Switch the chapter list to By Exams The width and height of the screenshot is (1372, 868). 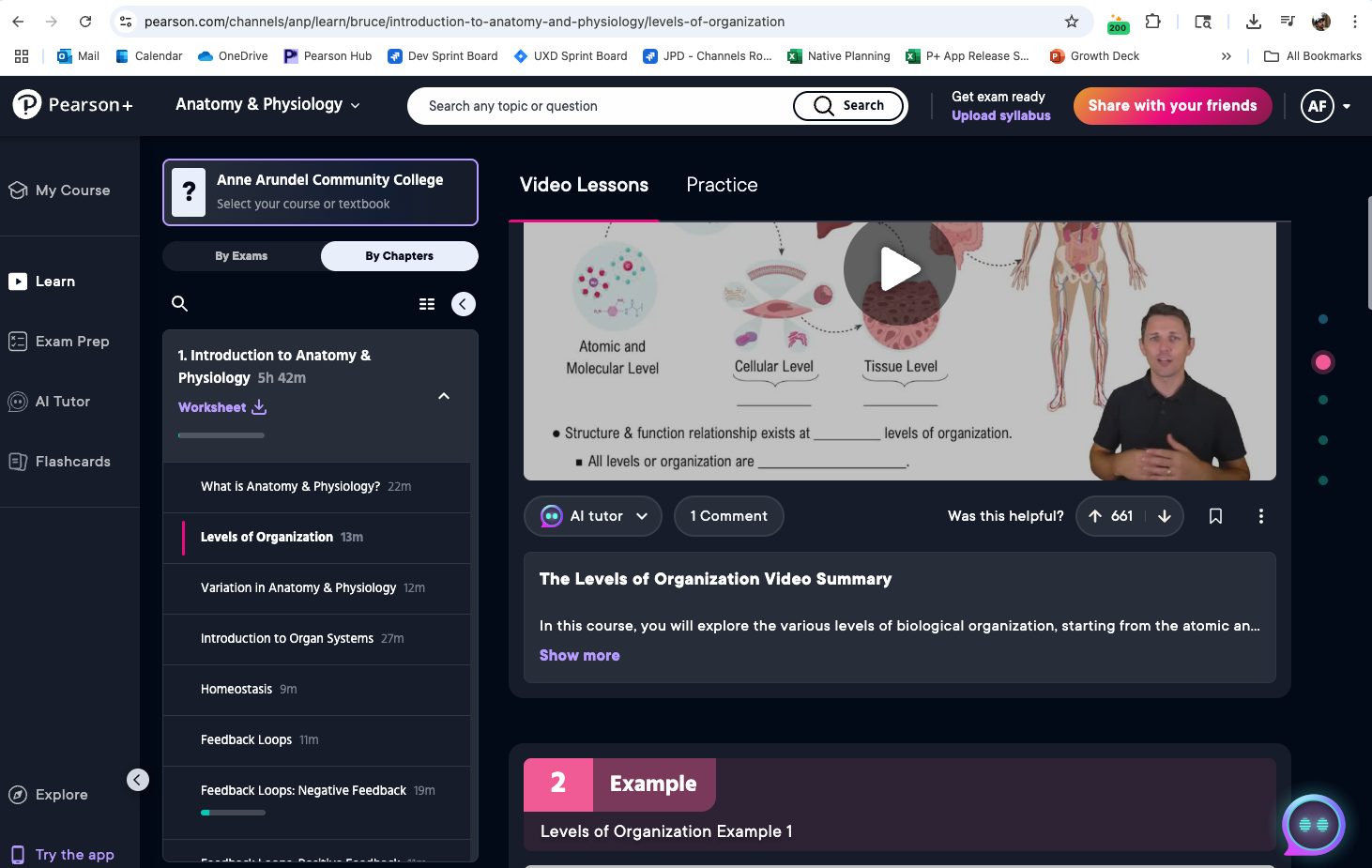point(241,255)
